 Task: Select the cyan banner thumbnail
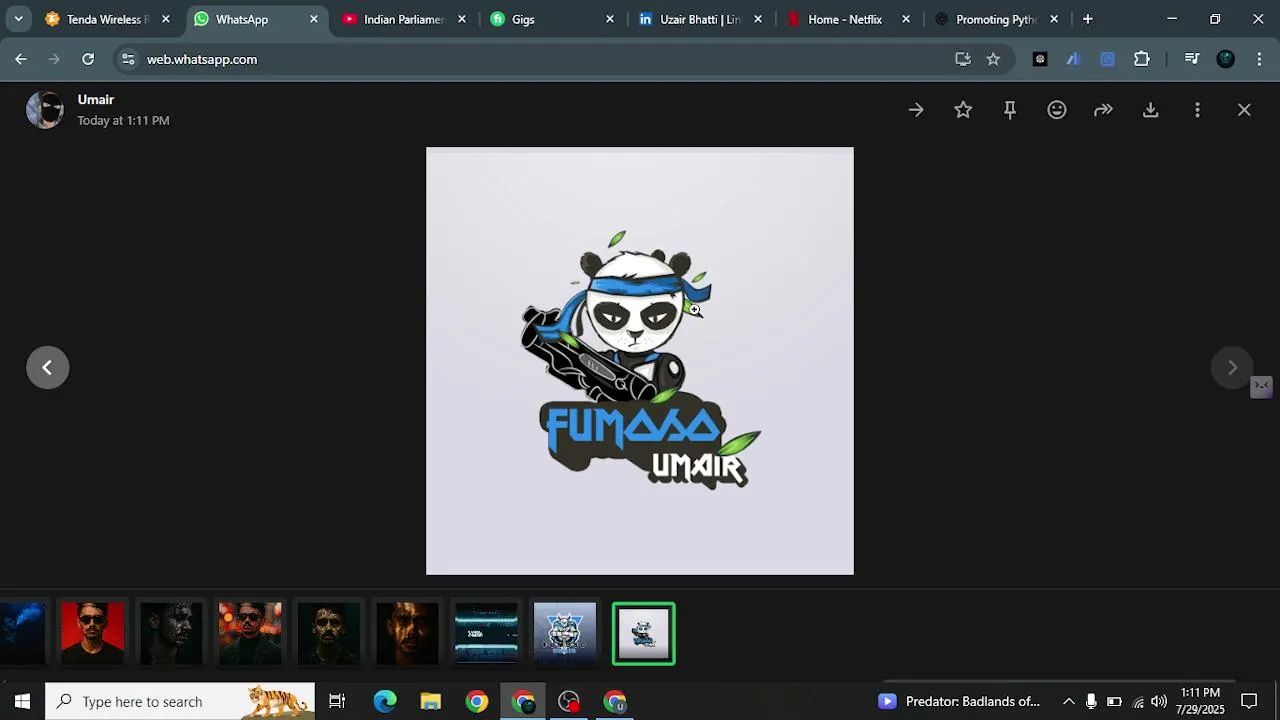(x=486, y=633)
